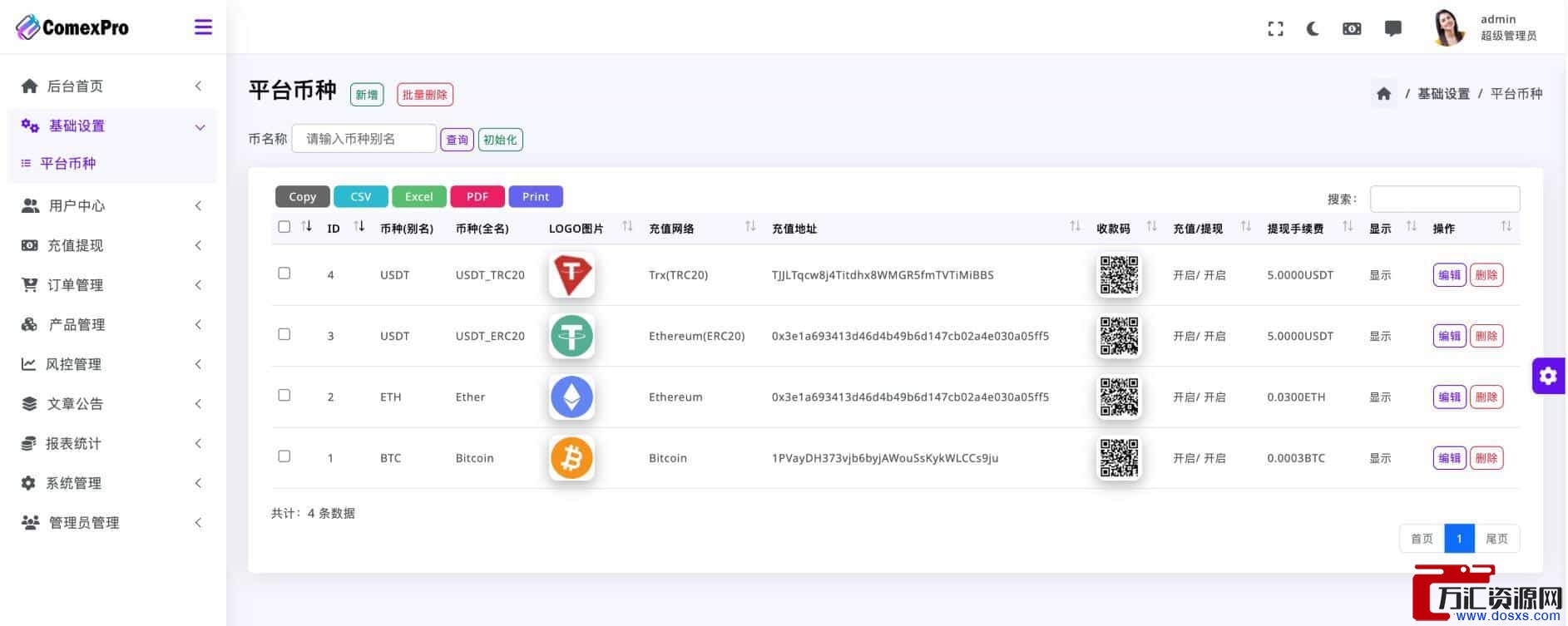Export table as PDF
1568x626 pixels.
coord(477,197)
